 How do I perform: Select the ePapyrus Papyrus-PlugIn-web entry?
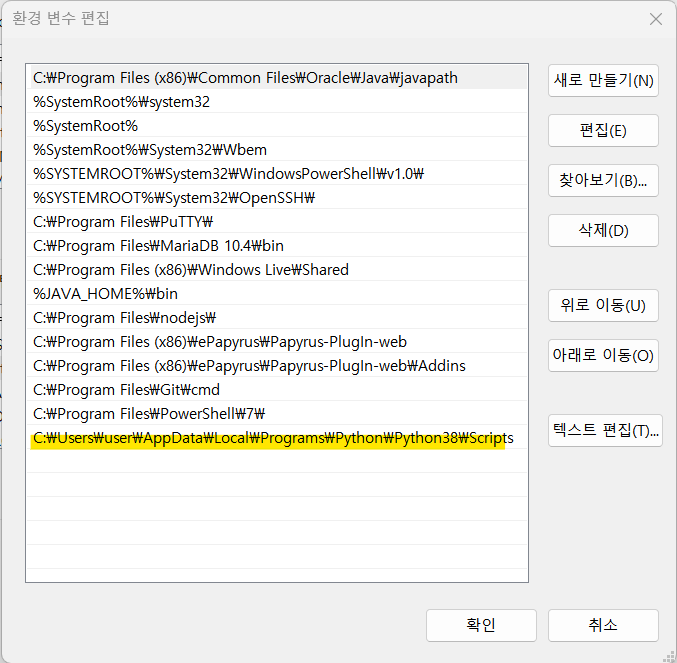pos(277,342)
